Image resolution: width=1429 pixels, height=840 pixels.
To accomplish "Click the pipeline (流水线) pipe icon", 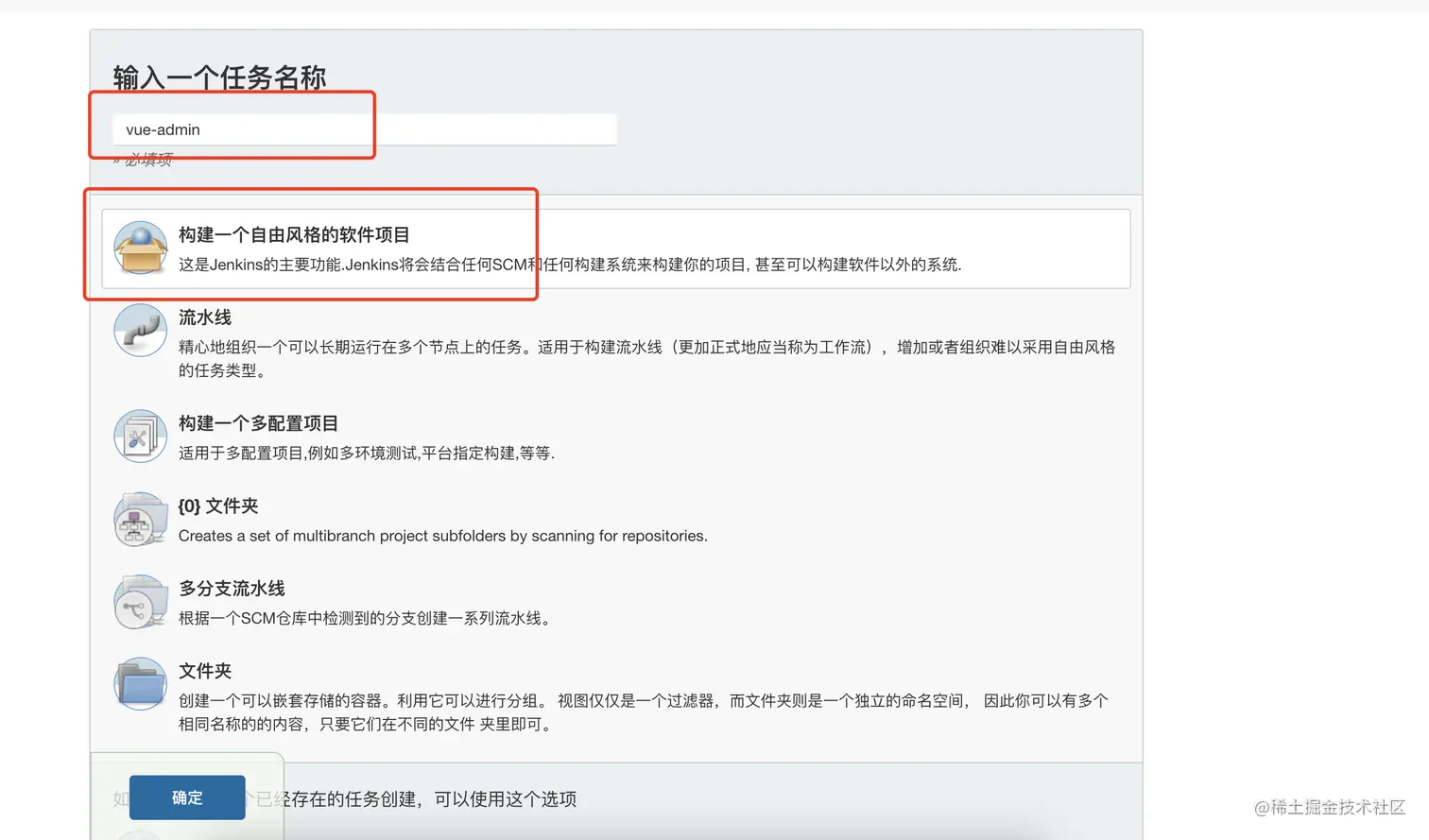I will coord(141,330).
